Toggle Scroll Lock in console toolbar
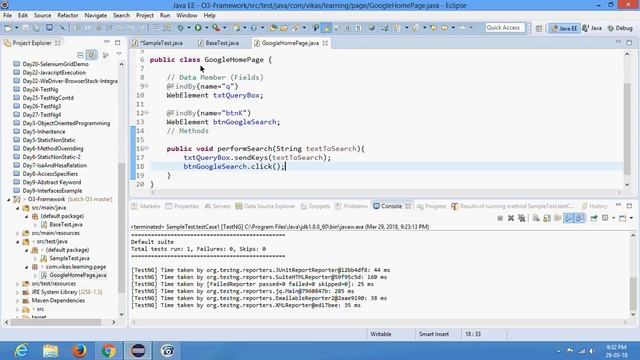 click(547, 218)
